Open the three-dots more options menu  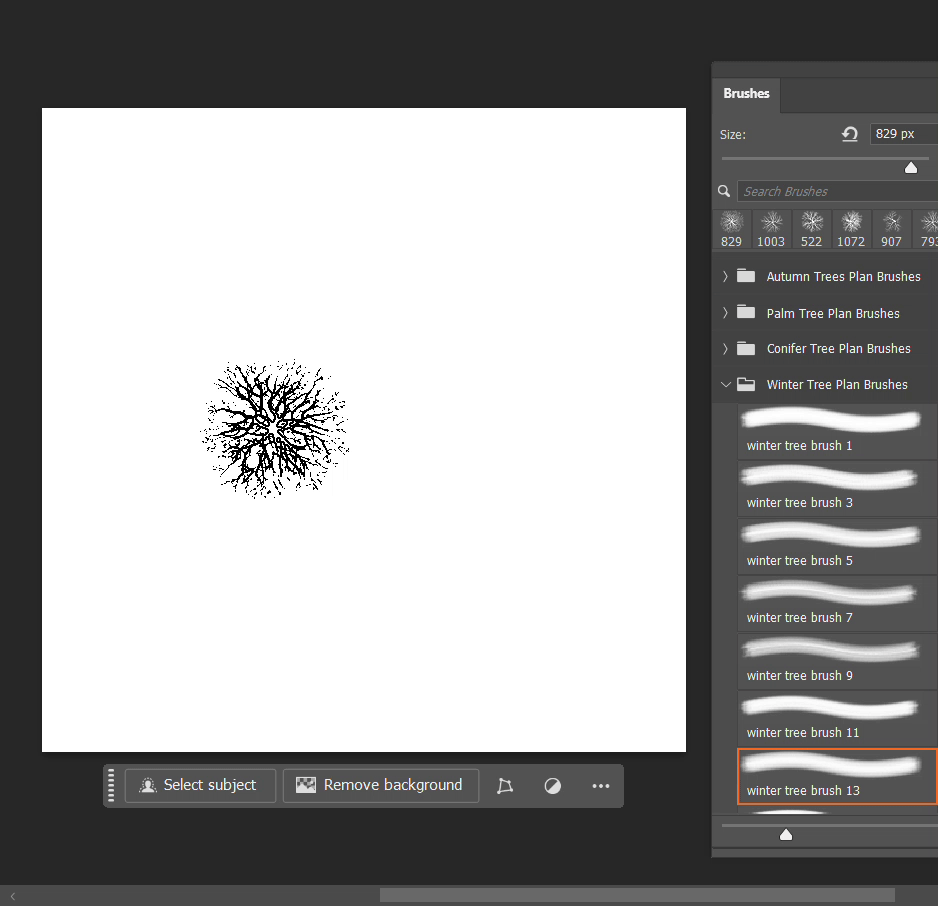[600, 786]
